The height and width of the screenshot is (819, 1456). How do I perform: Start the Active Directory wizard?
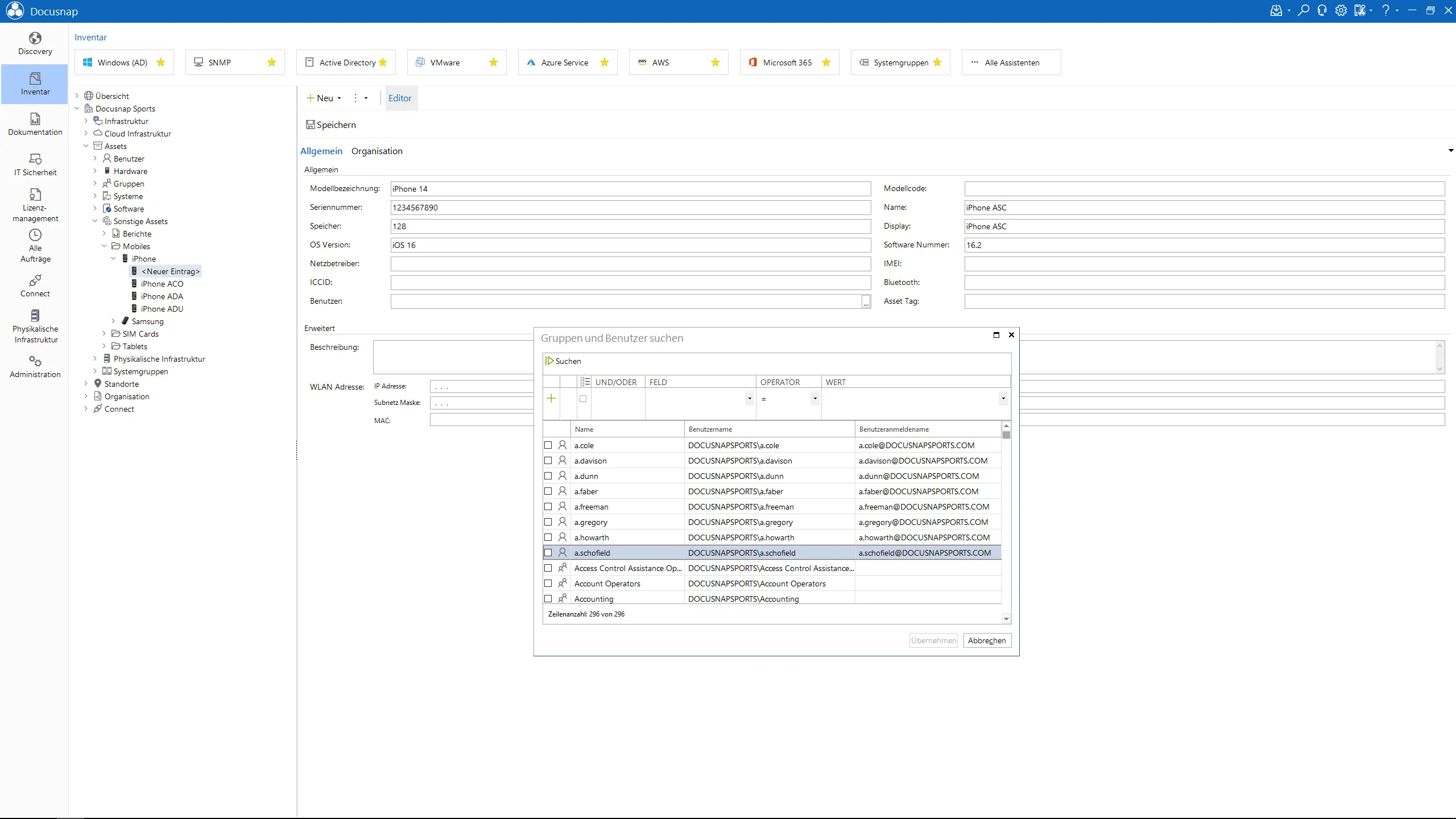tap(346, 63)
